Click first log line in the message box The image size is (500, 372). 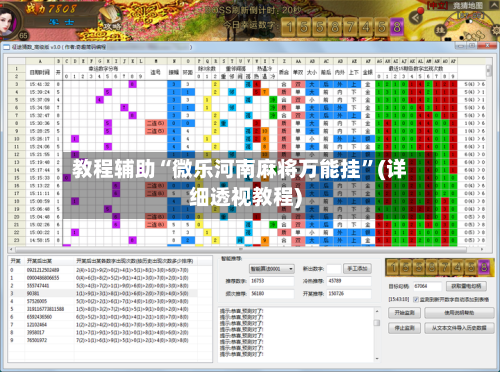tap(242, 311)
